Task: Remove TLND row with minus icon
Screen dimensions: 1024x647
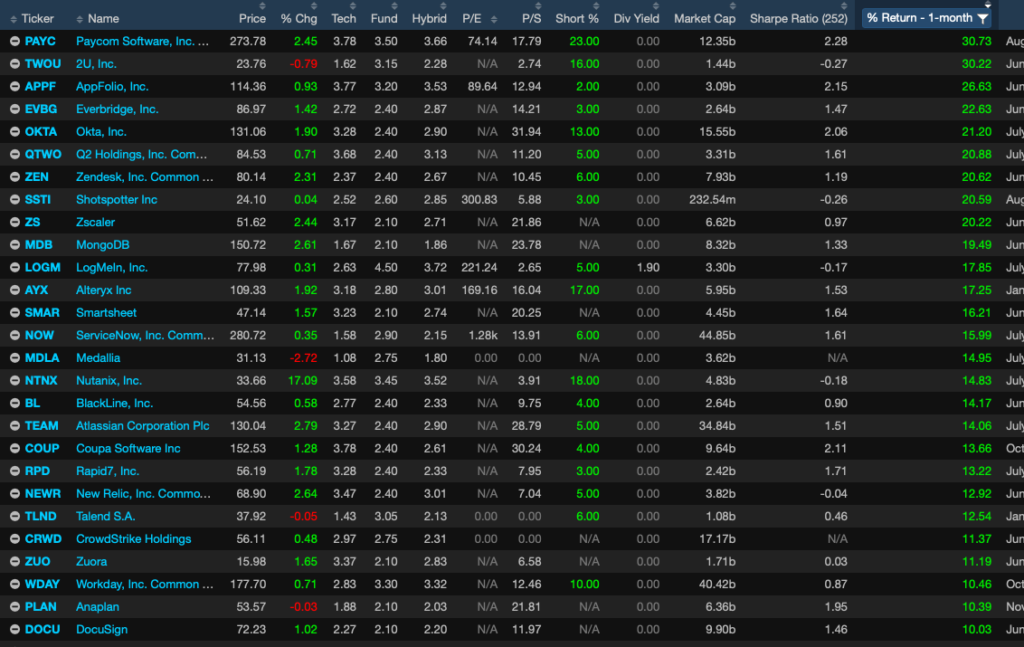Action: 14,516
